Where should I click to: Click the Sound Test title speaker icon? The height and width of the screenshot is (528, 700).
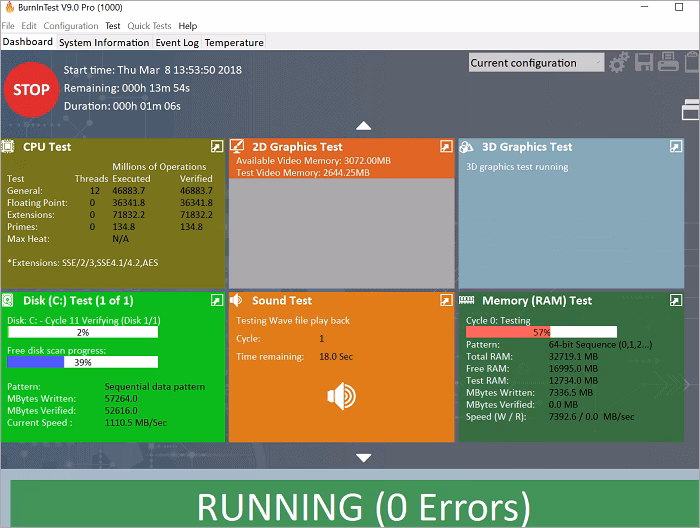coord(236,300)
